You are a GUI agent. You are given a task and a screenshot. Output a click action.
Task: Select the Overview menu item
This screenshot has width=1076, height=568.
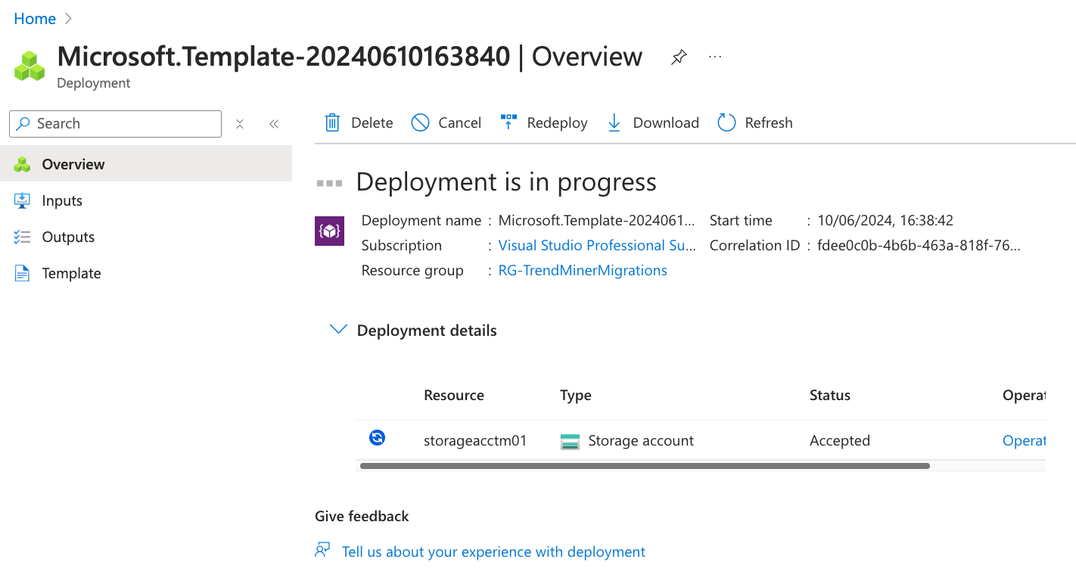(x=73, y=164)
